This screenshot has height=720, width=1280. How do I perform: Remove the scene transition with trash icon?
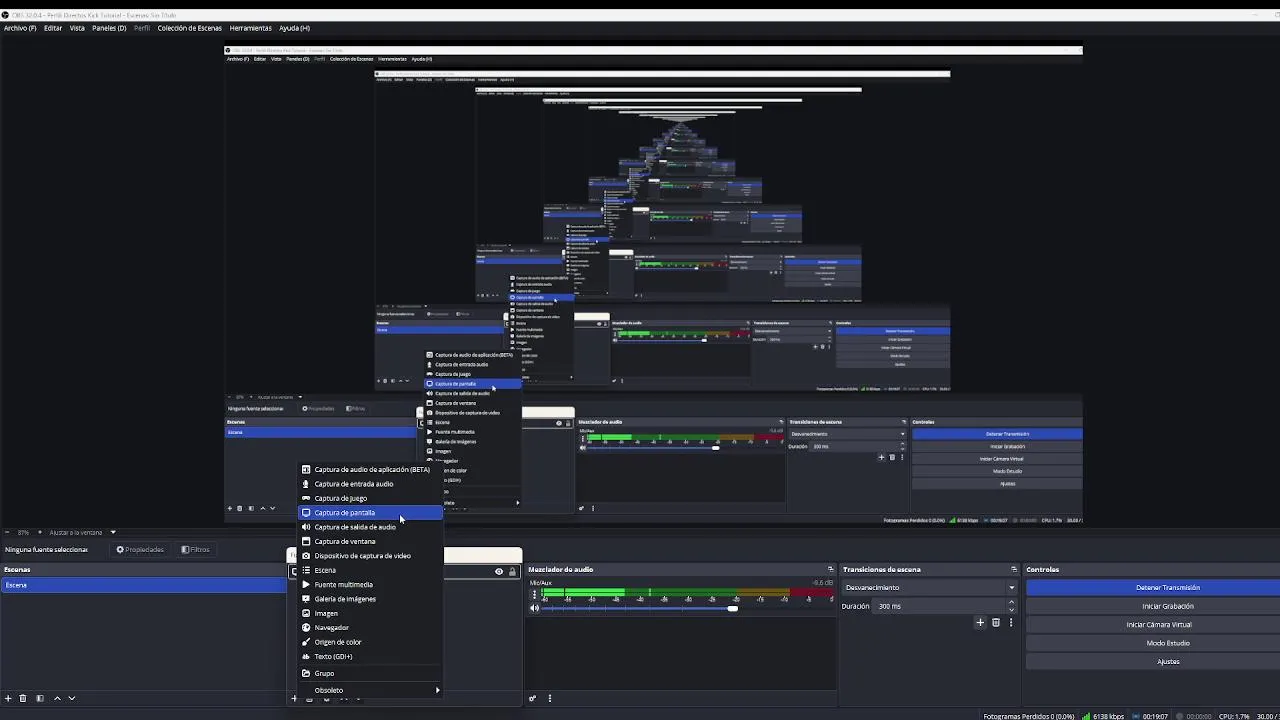pos(996,622)
